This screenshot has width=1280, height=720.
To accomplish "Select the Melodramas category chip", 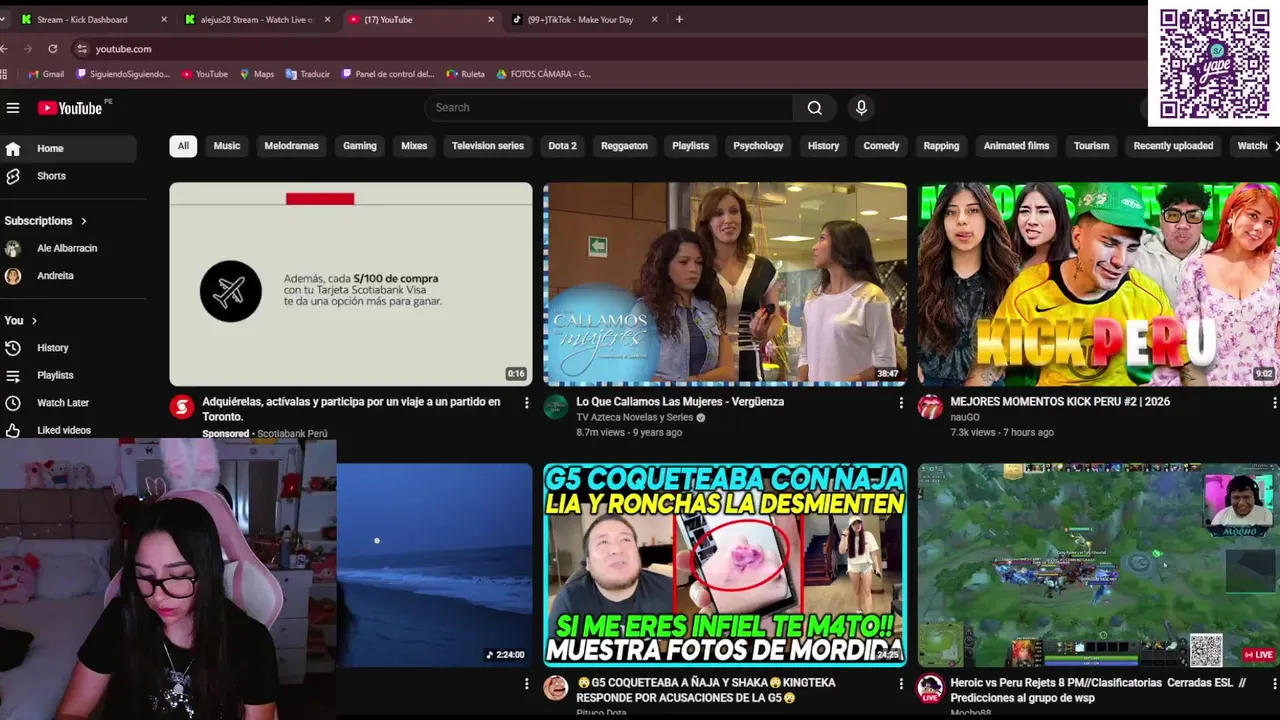I will 291,146.
